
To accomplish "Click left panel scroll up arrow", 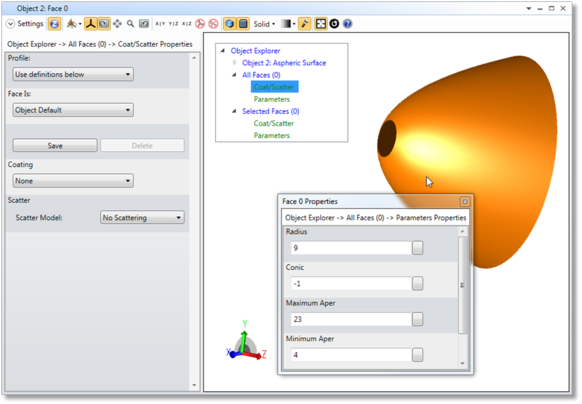I will pyautogui.click(x=194, y=58).
